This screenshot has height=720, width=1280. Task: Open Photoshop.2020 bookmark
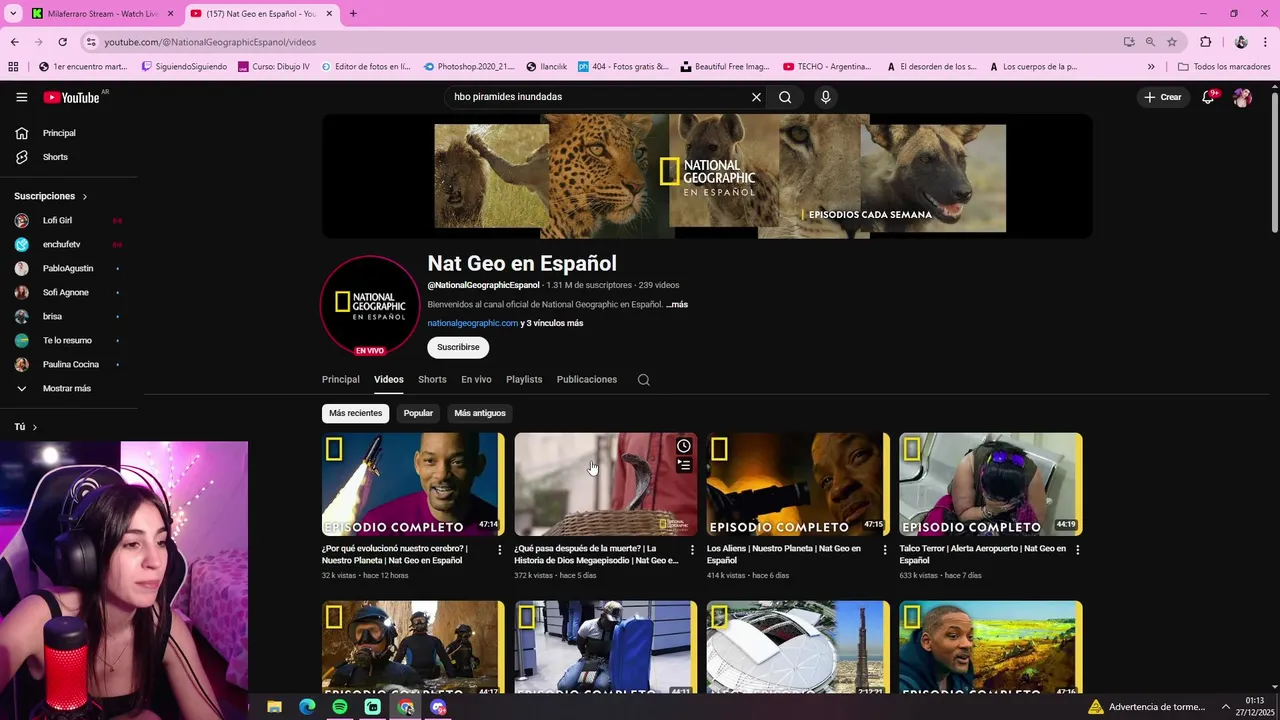point(468,67)
